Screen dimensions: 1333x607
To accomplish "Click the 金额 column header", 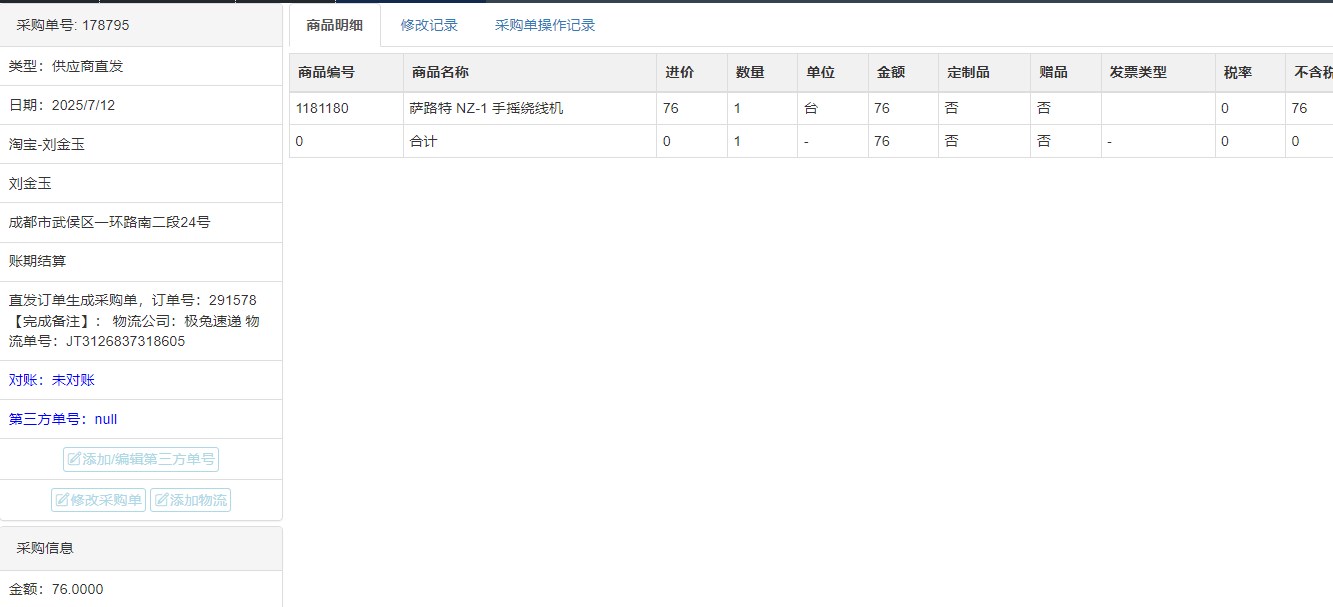I will pyautogui.click(x=903, y=72).
